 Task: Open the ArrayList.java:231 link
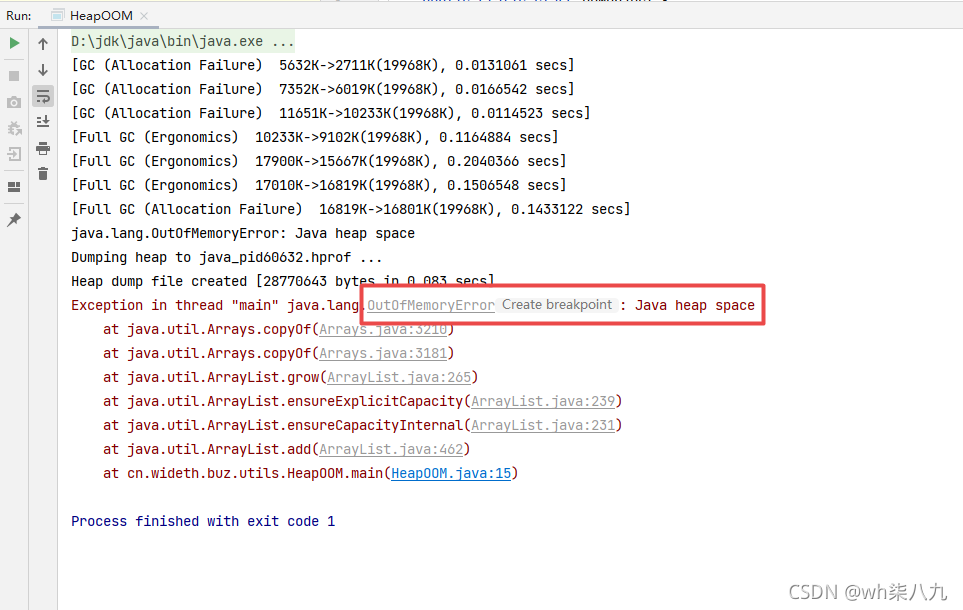point(543,425)
